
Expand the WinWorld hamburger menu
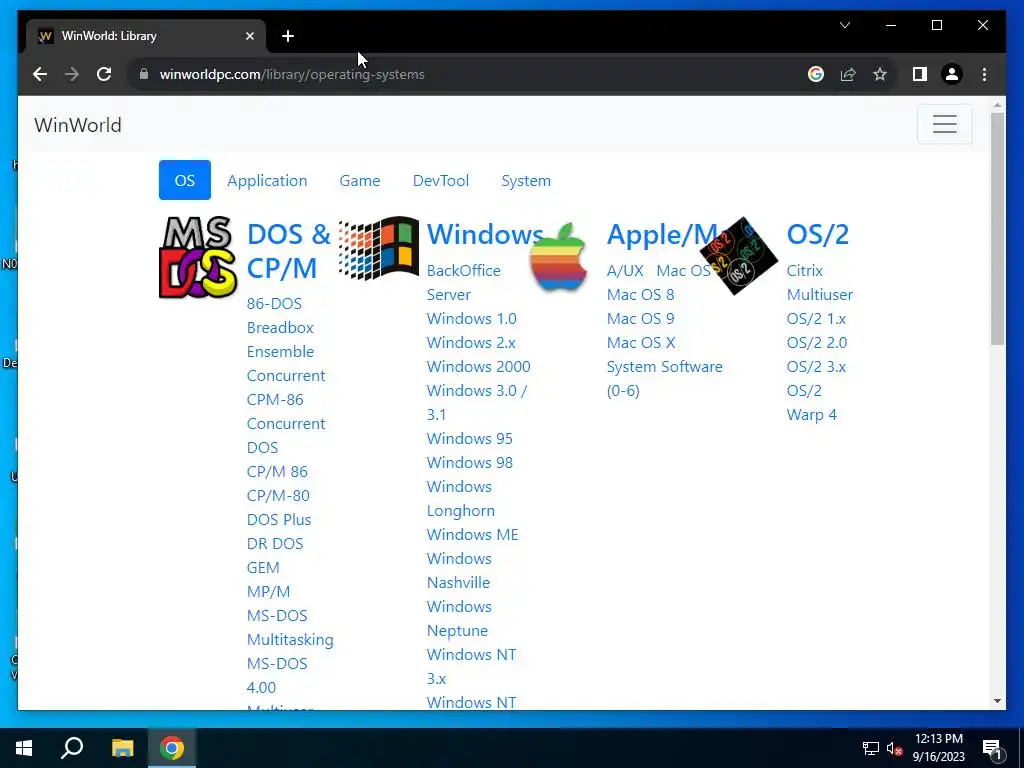[x=944, y=124]
